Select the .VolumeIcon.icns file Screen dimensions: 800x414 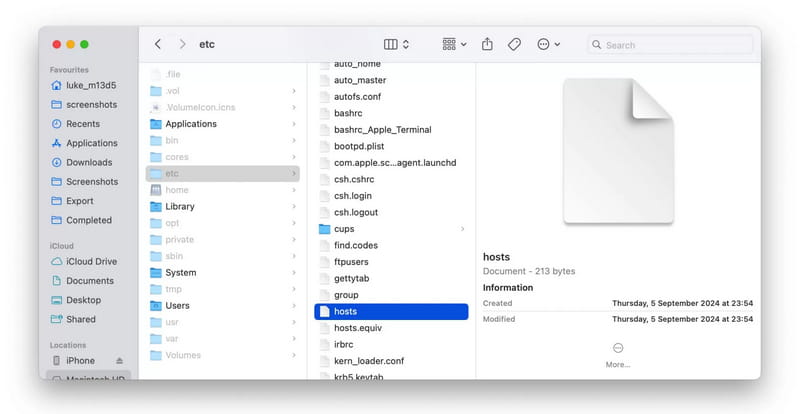pyautogui.click(x=222, y=107)
